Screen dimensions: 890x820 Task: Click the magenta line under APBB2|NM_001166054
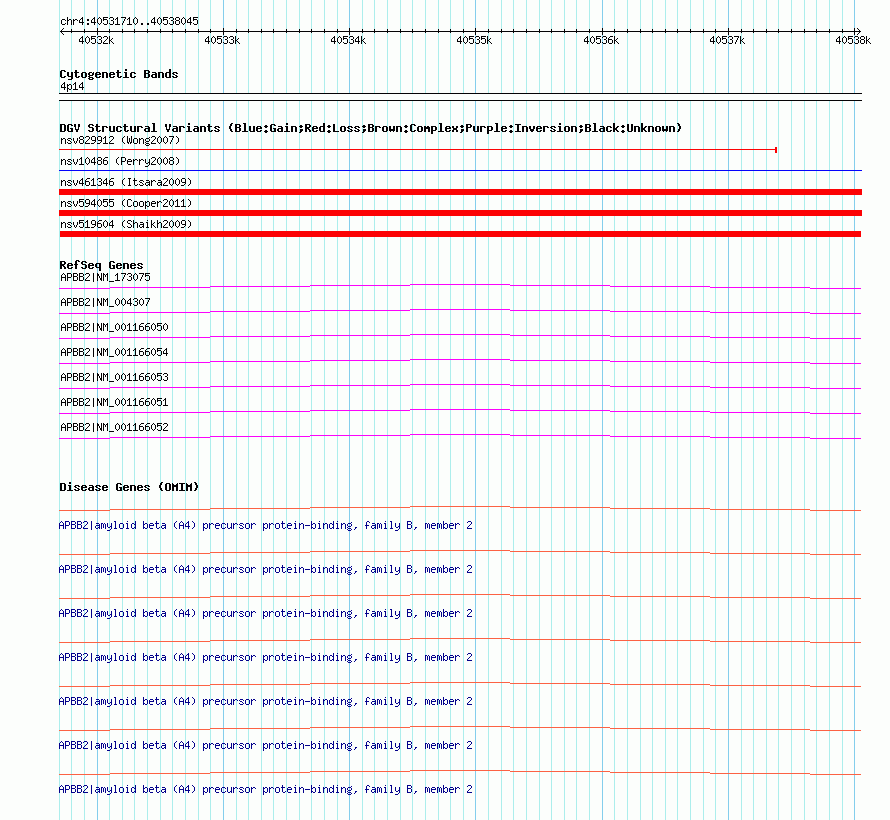[460, 361]
